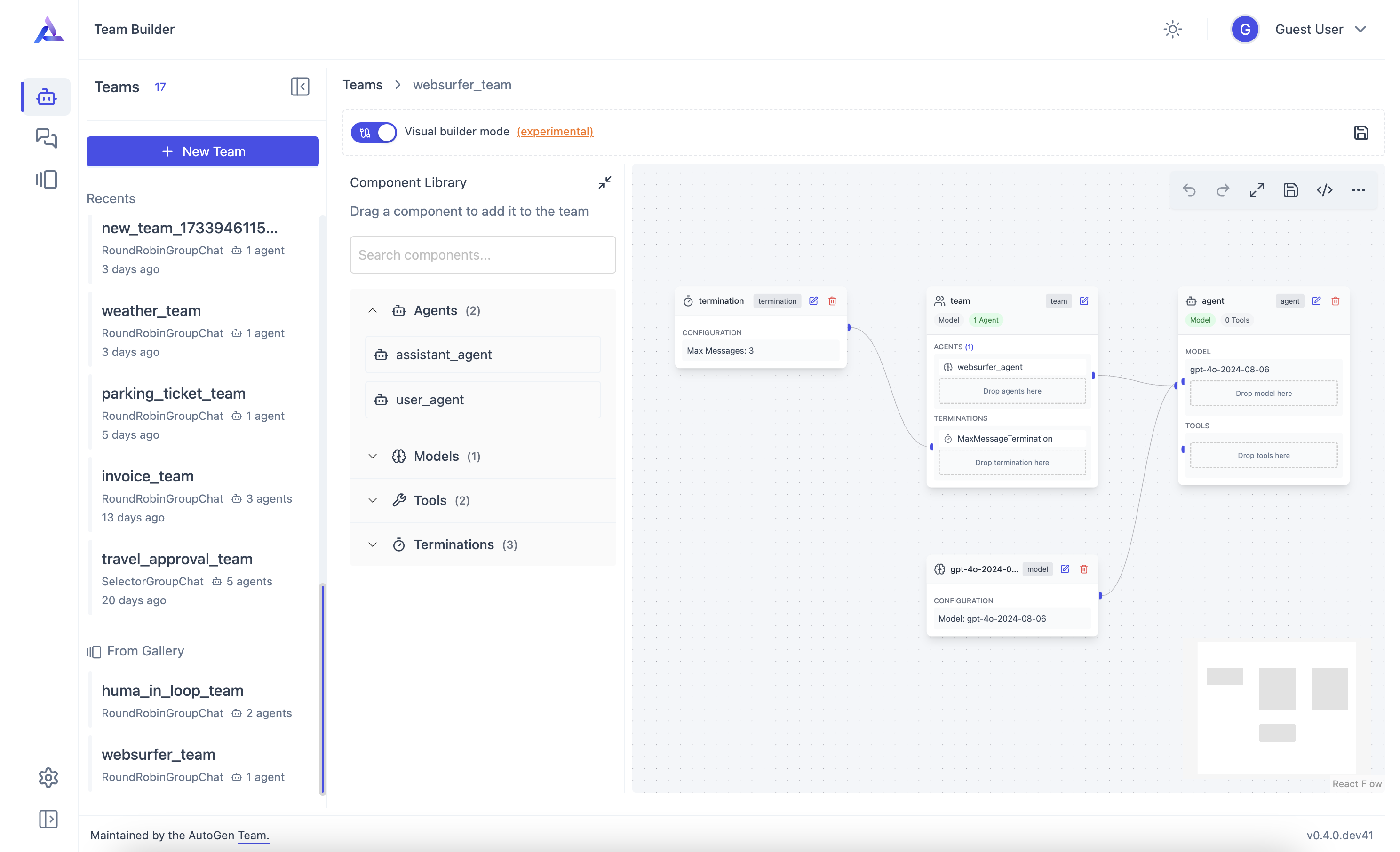This screenshot has height=852, width=1400.
Task: Collapse the Agents section
Action: tap(373, 311)
